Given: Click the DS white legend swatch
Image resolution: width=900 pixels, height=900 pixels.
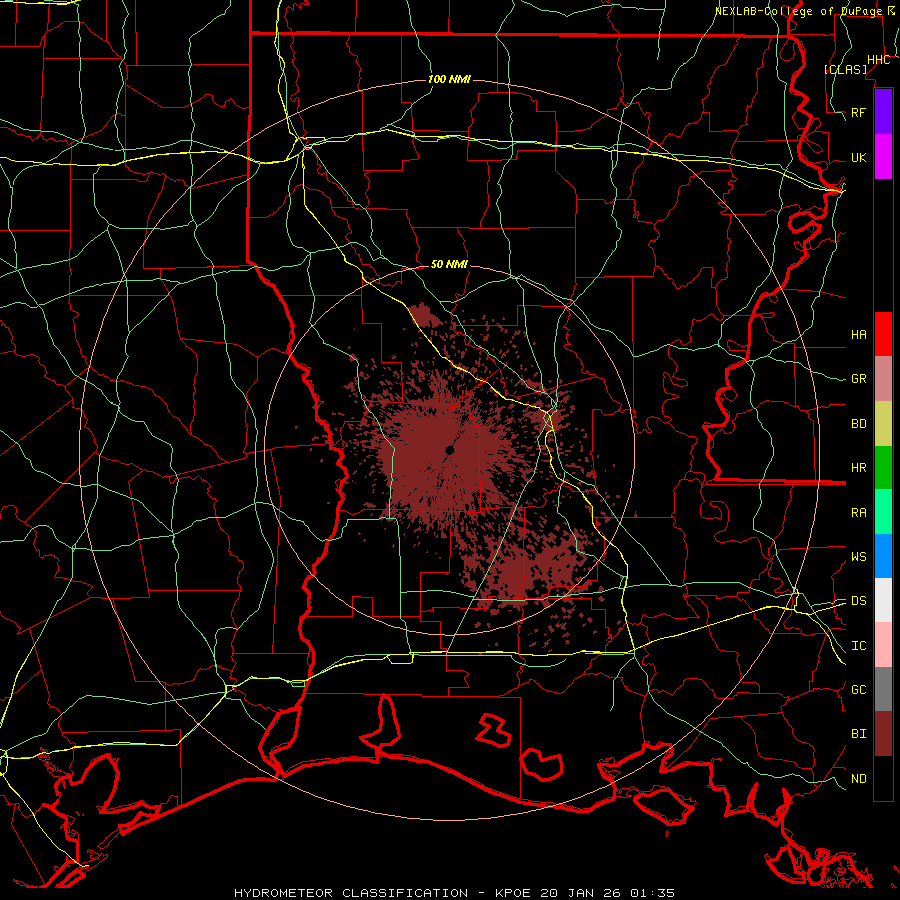Looking at the screenshot, I should click(883, 600).
